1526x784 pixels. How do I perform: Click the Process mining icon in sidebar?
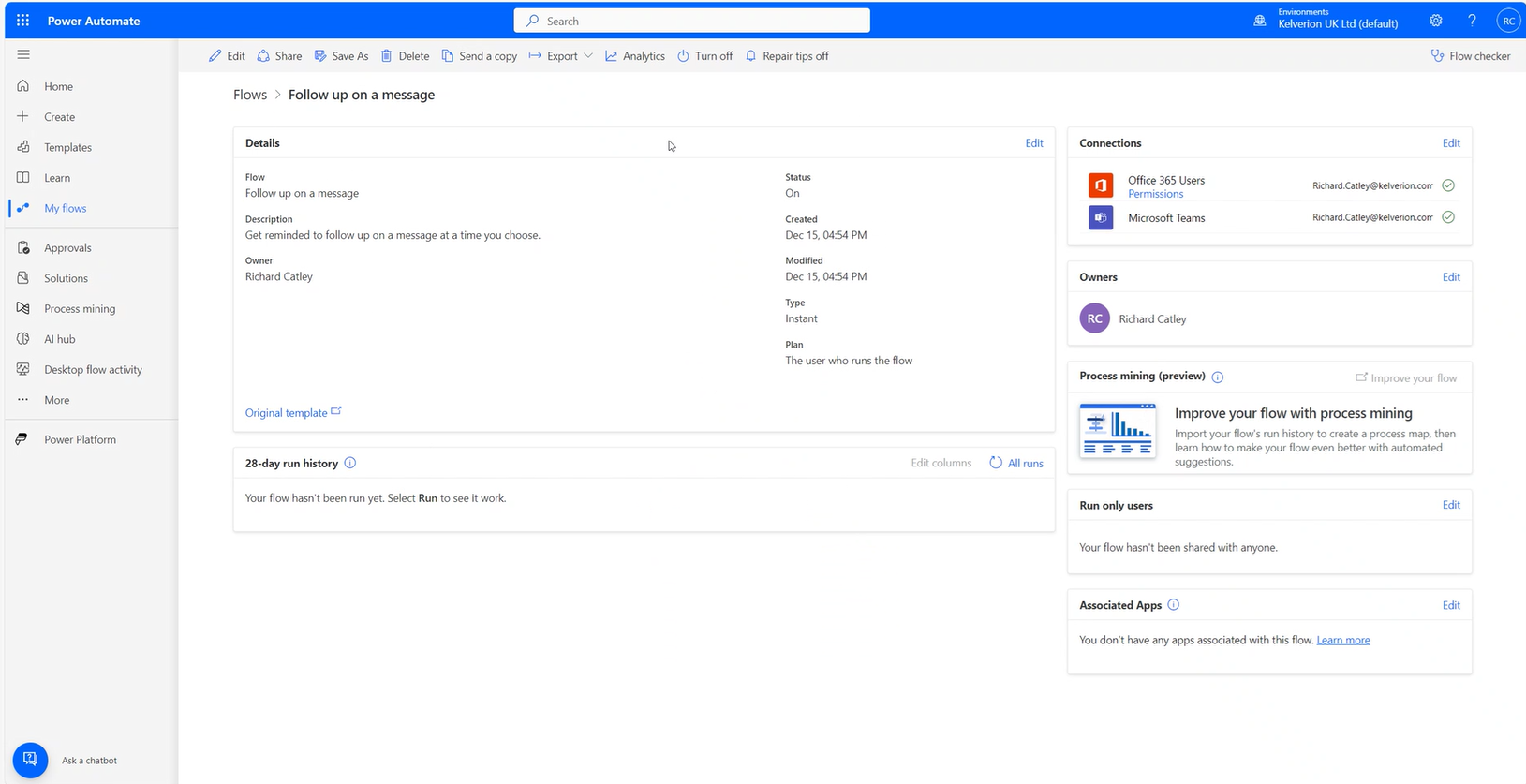point(23,308)
